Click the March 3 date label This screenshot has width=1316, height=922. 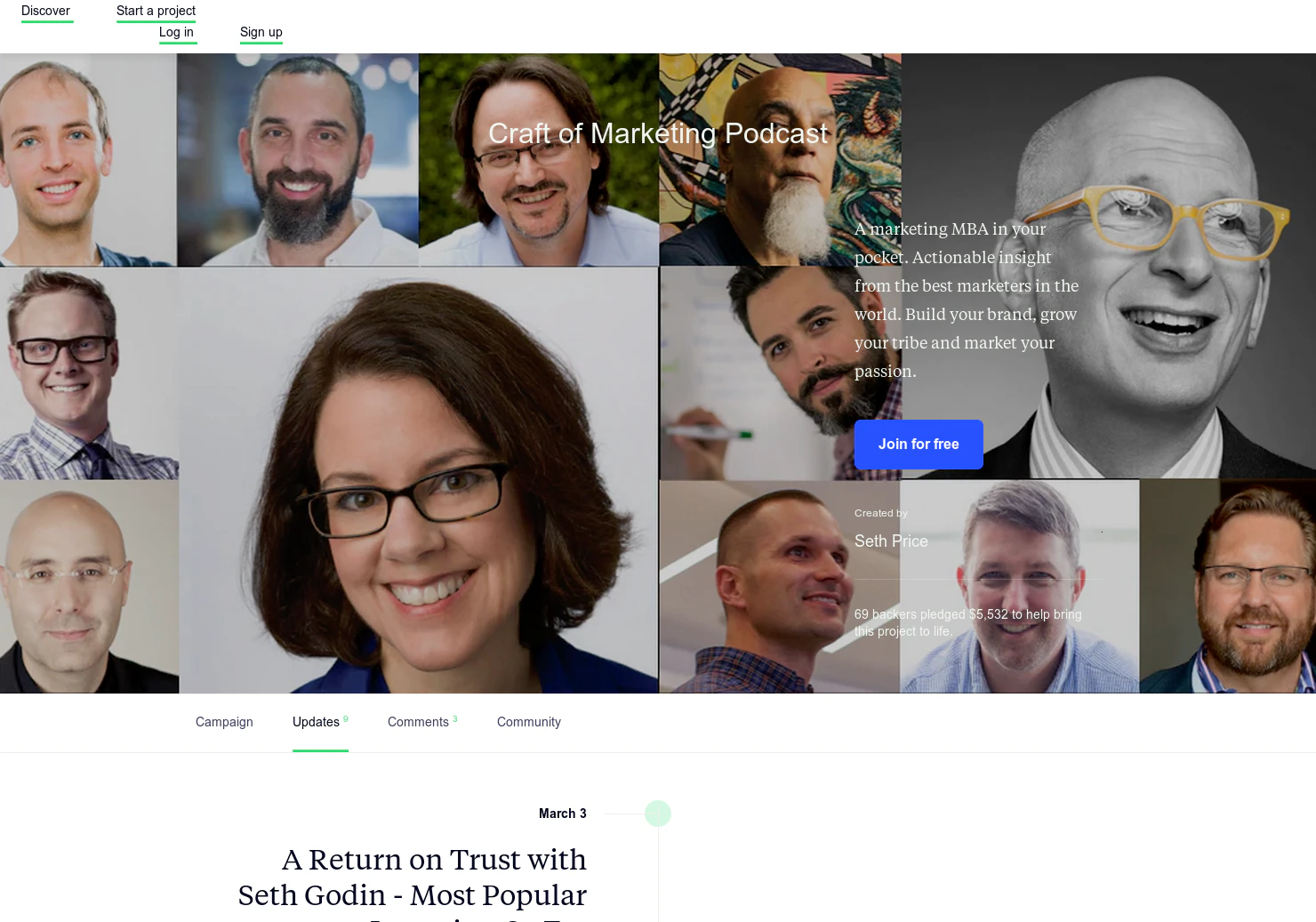563,814
